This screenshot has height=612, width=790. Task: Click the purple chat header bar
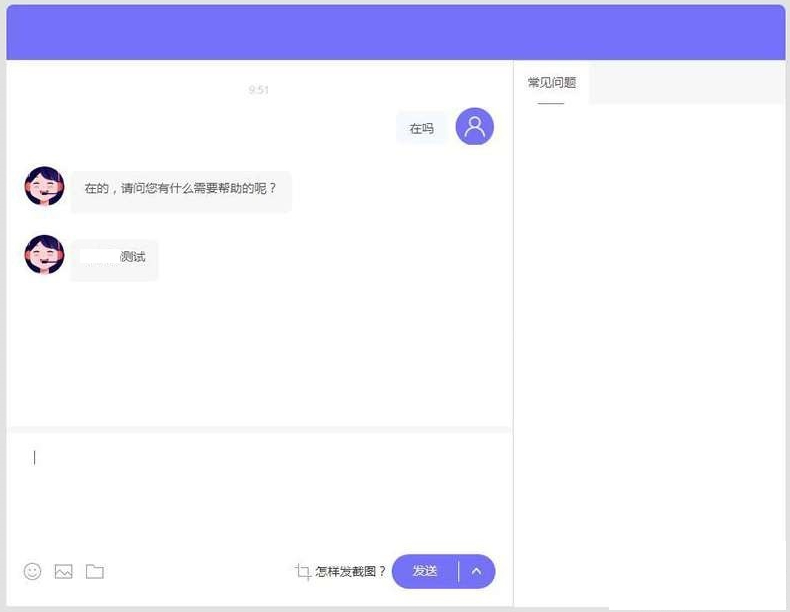point(395,33)
